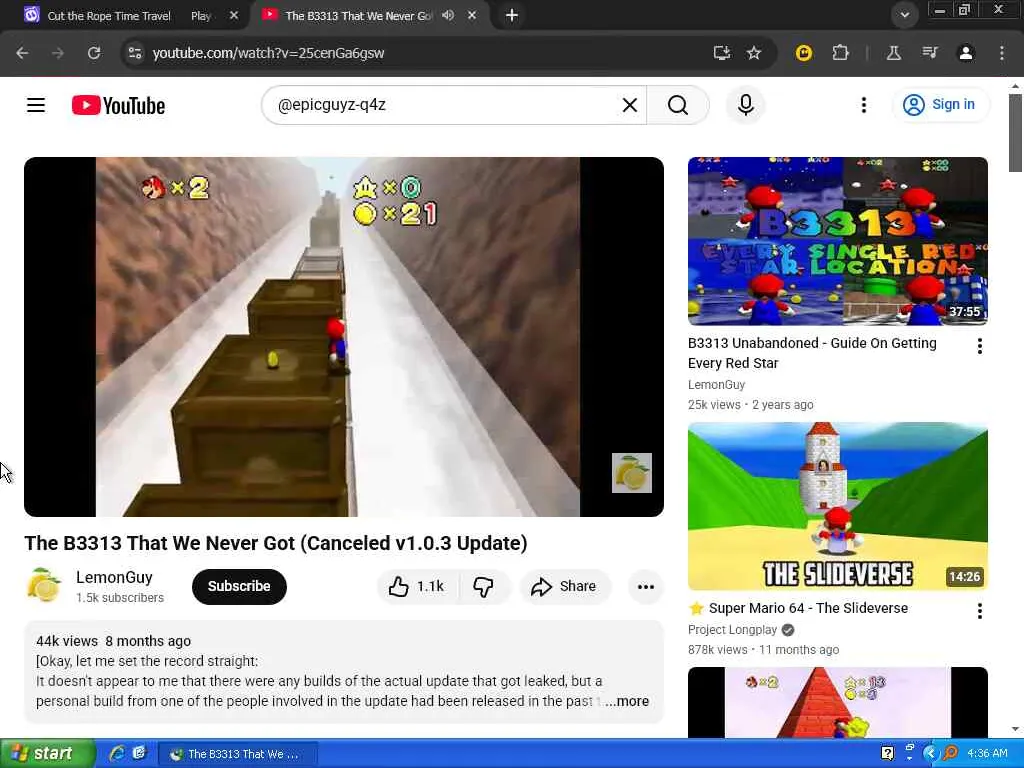Close the B3313 YouTube tab
The image size is (1024, 768).
(x=472, y=15)
